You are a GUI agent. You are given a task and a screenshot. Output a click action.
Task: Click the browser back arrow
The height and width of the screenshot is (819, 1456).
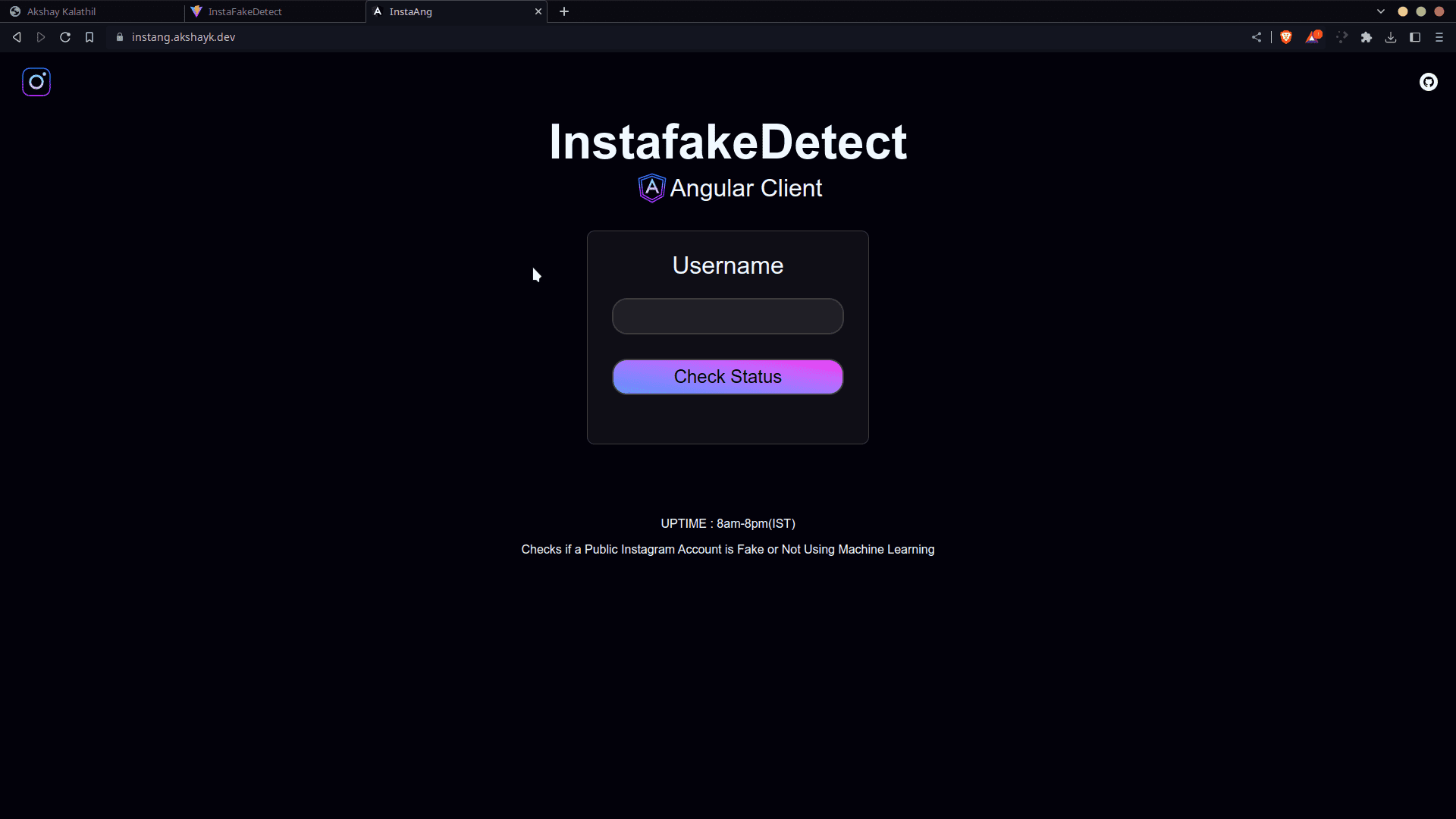click(x=17, y=37)
